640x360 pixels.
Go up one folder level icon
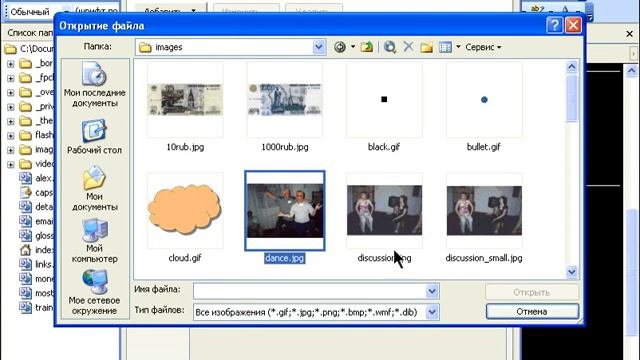click(367, 47)
